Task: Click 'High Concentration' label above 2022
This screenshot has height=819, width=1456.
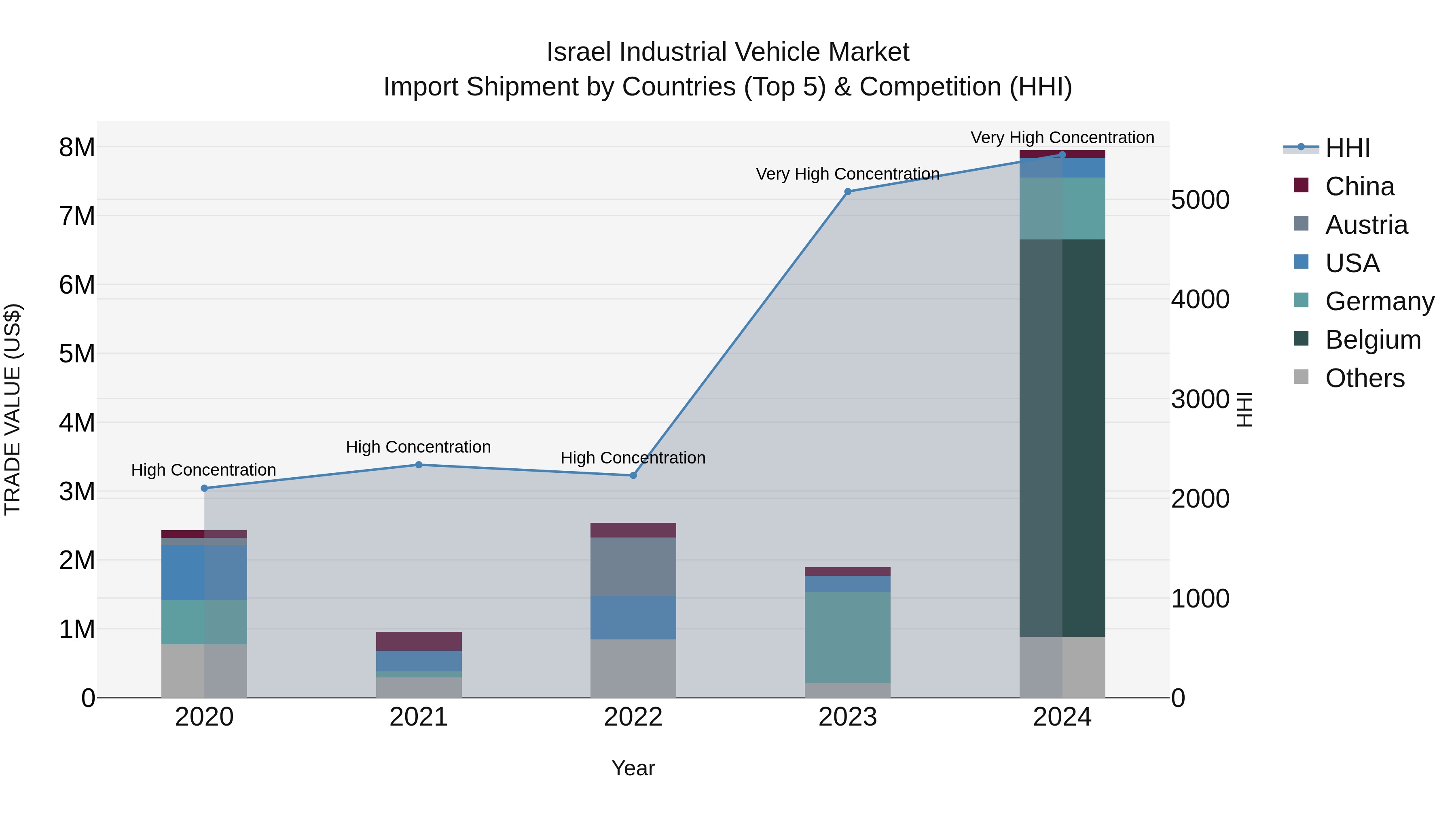Action: click(x=633, y=458)
